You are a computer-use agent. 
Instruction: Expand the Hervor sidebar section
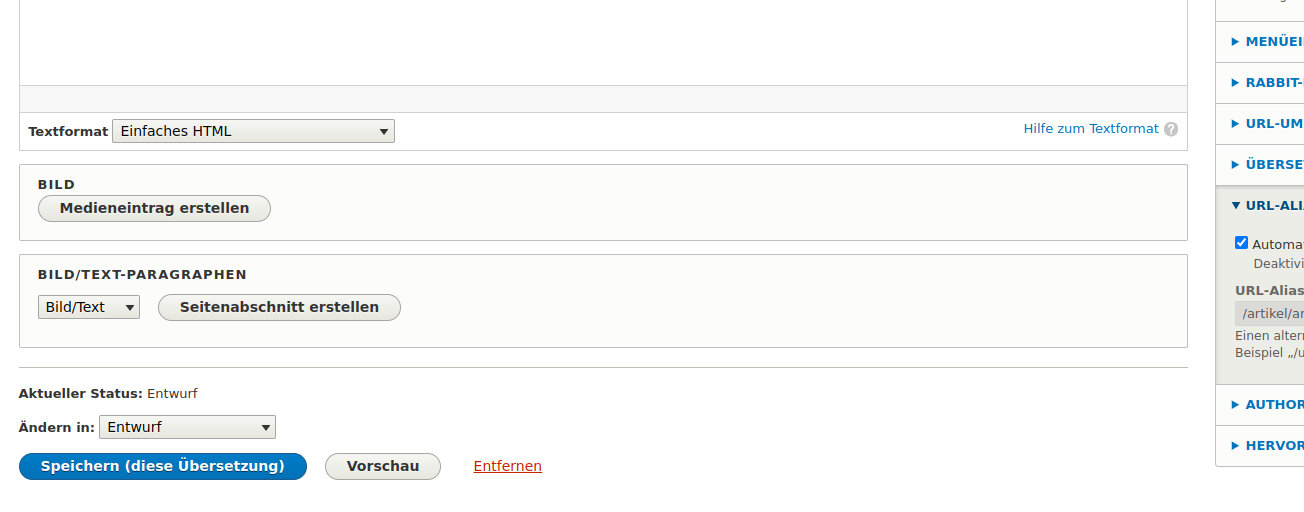tap(1266, 446)
